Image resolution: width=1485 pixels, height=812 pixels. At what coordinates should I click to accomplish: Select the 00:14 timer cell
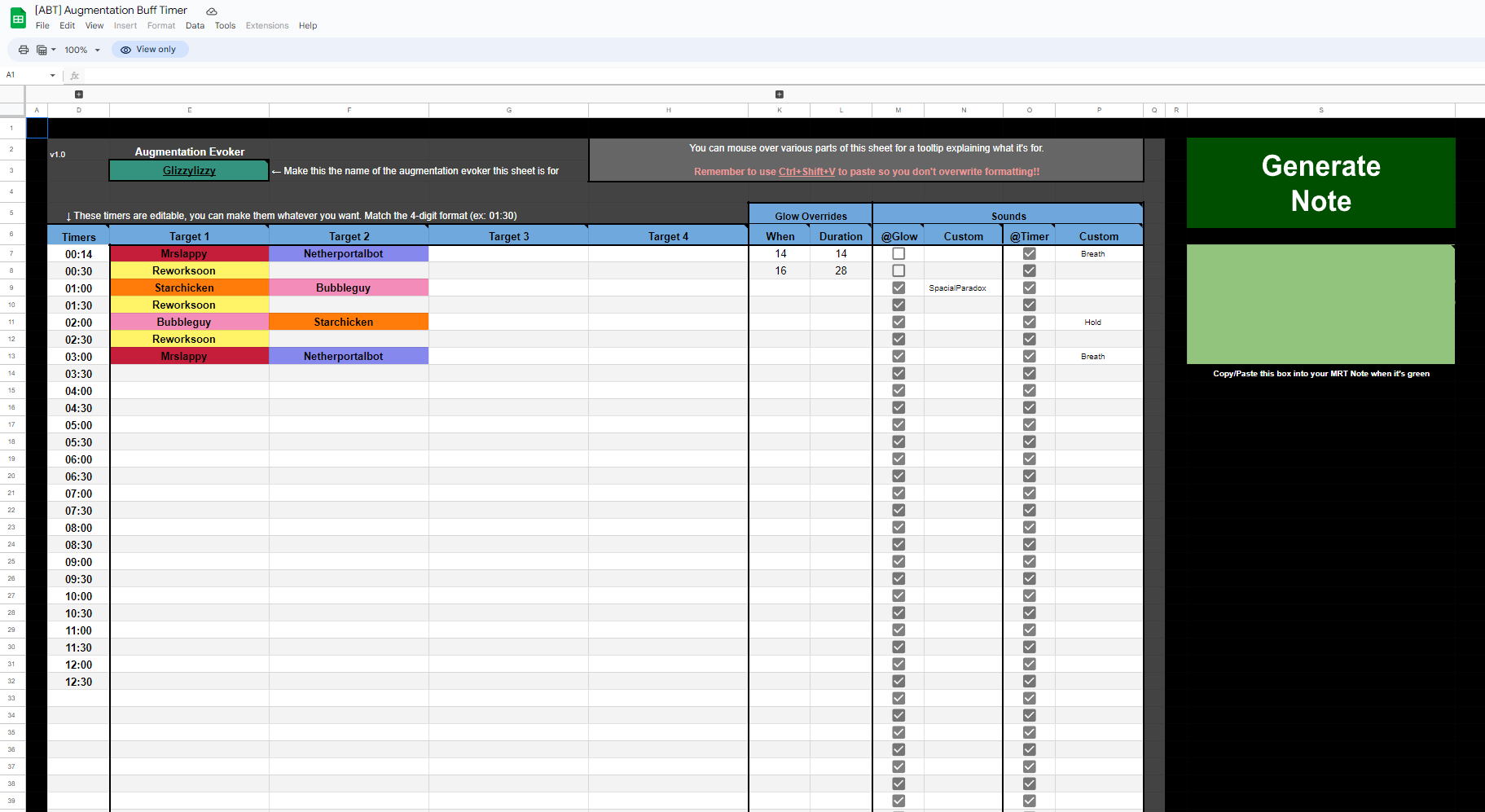tap(78, 254)
